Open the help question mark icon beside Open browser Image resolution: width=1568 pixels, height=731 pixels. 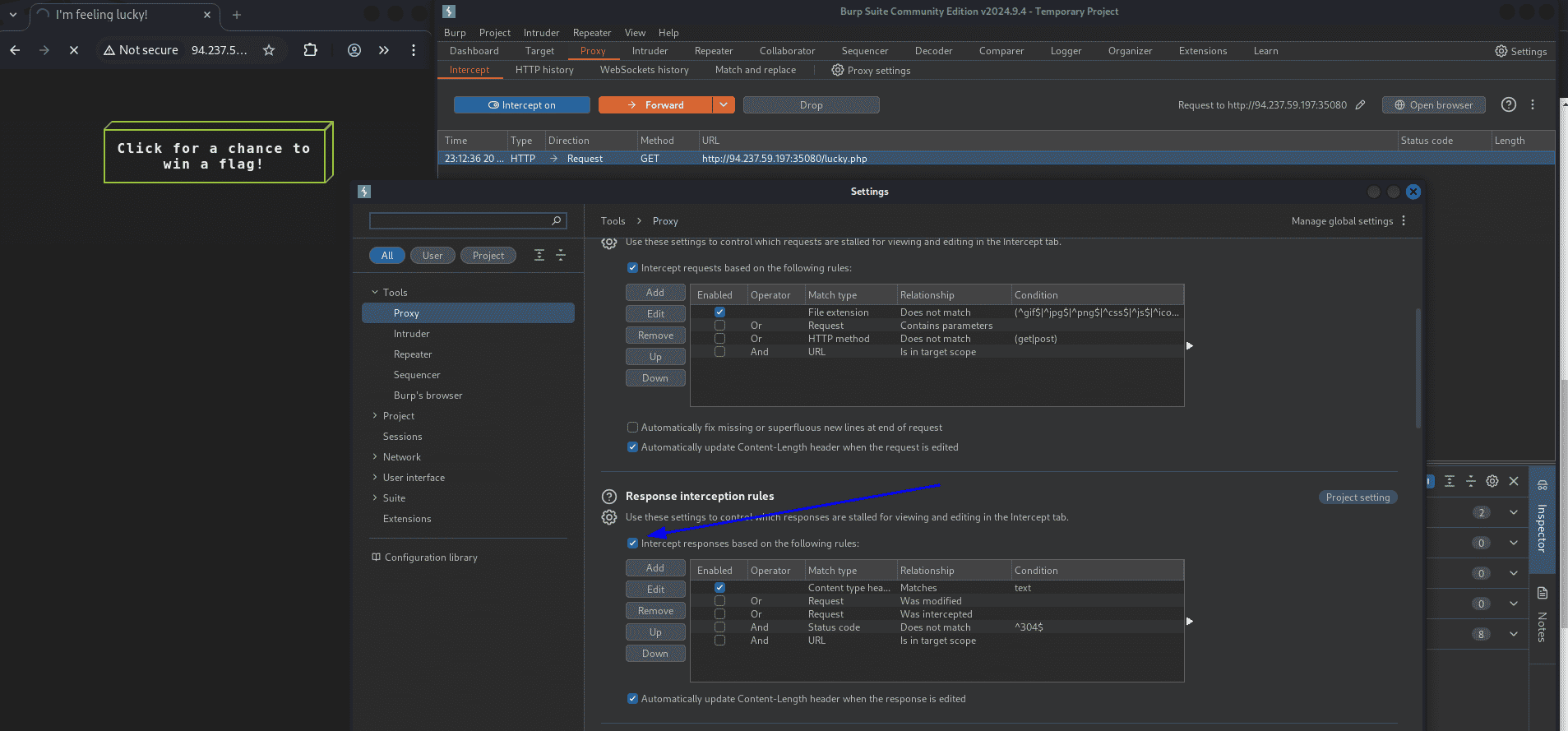[x=1508, y=104]
